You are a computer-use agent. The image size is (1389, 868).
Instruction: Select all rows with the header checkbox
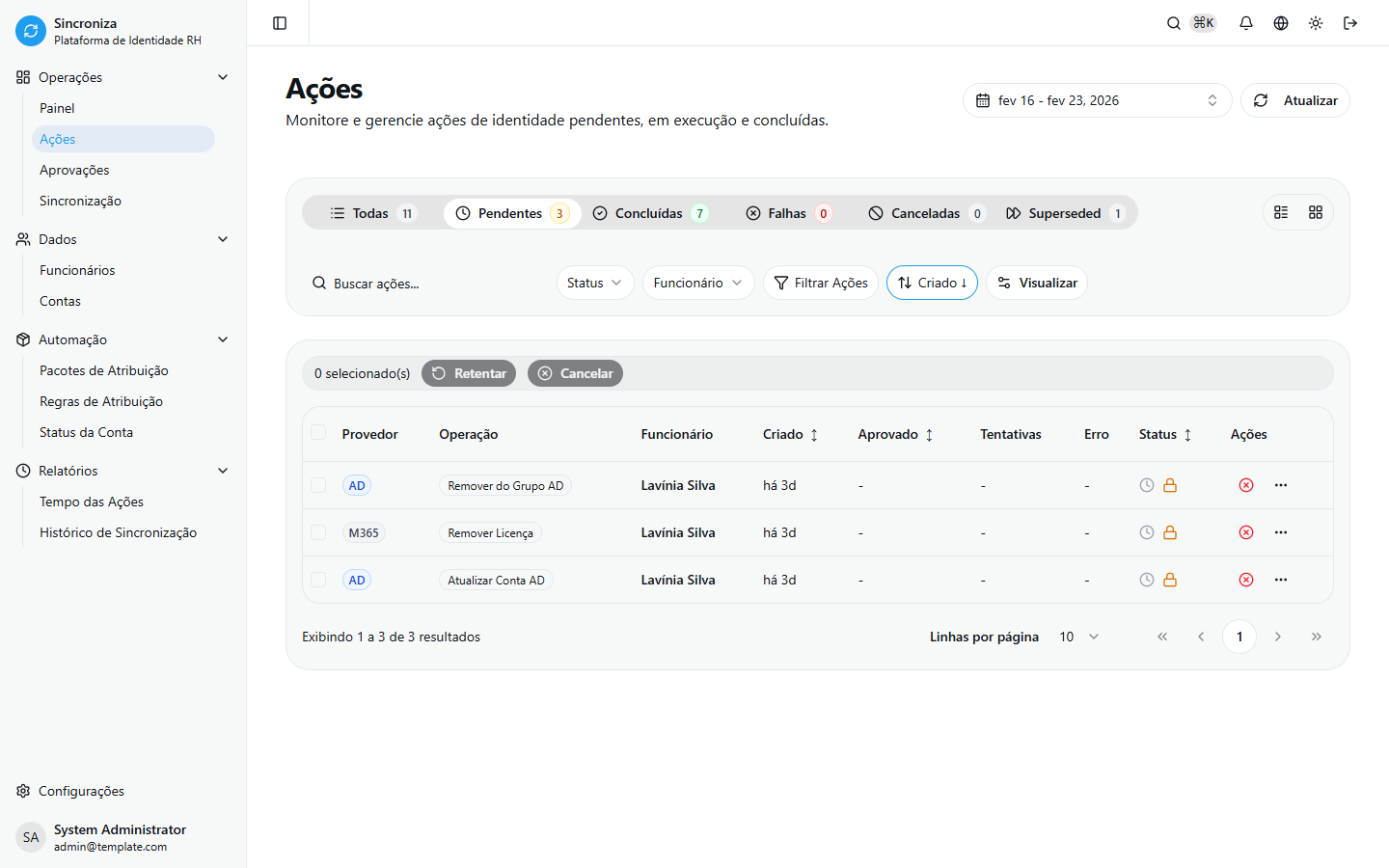[319, 433]
